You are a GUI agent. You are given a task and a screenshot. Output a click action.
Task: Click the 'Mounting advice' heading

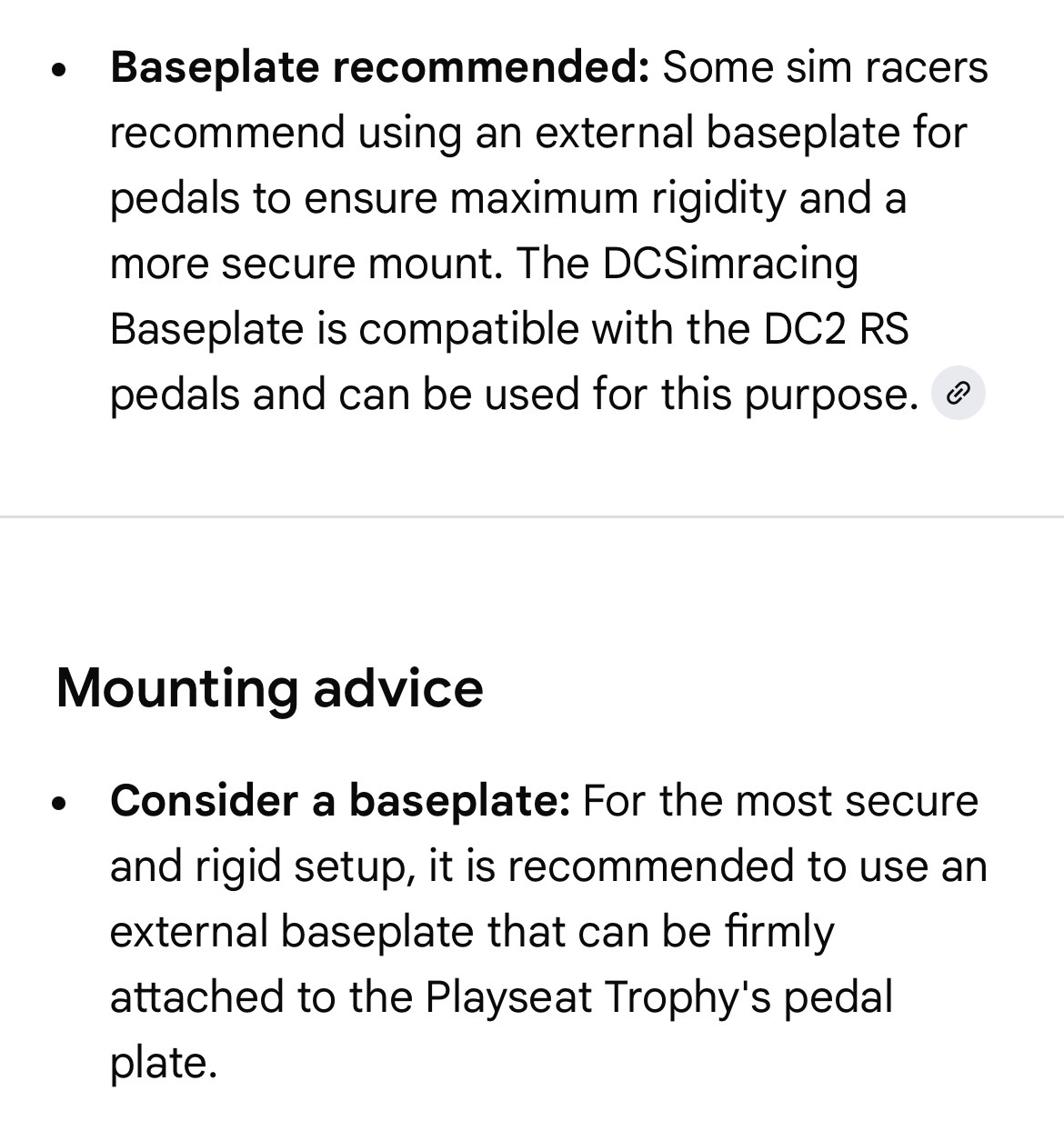(270, 687)
